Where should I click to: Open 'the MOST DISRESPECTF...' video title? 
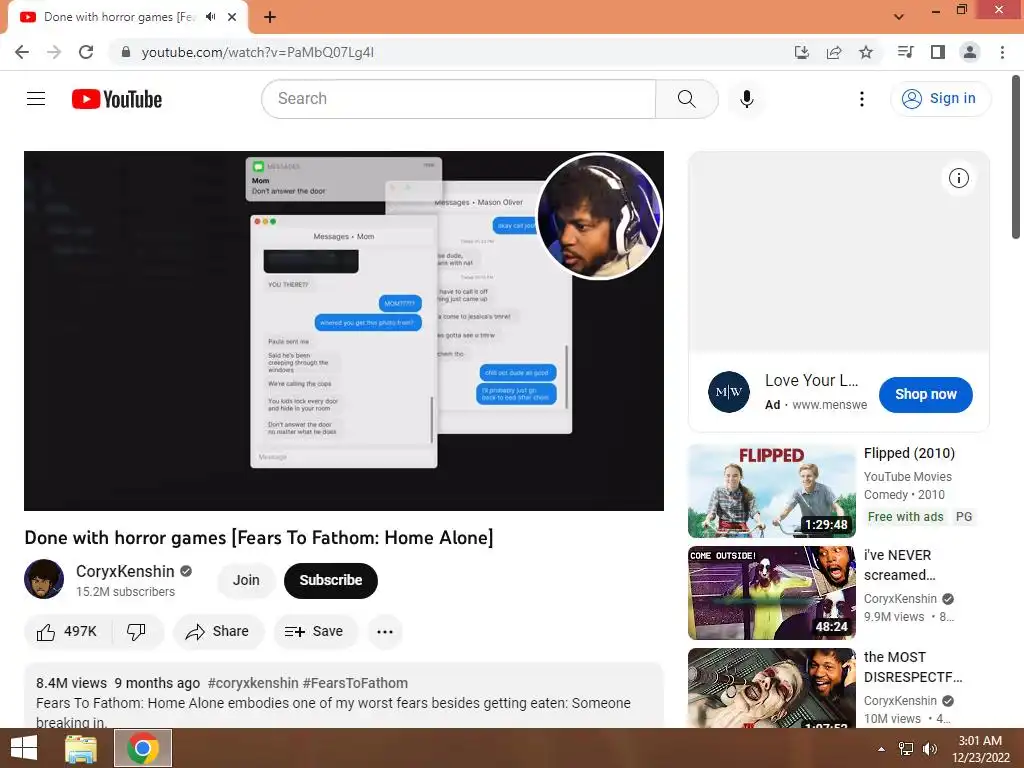pos(912,667)
